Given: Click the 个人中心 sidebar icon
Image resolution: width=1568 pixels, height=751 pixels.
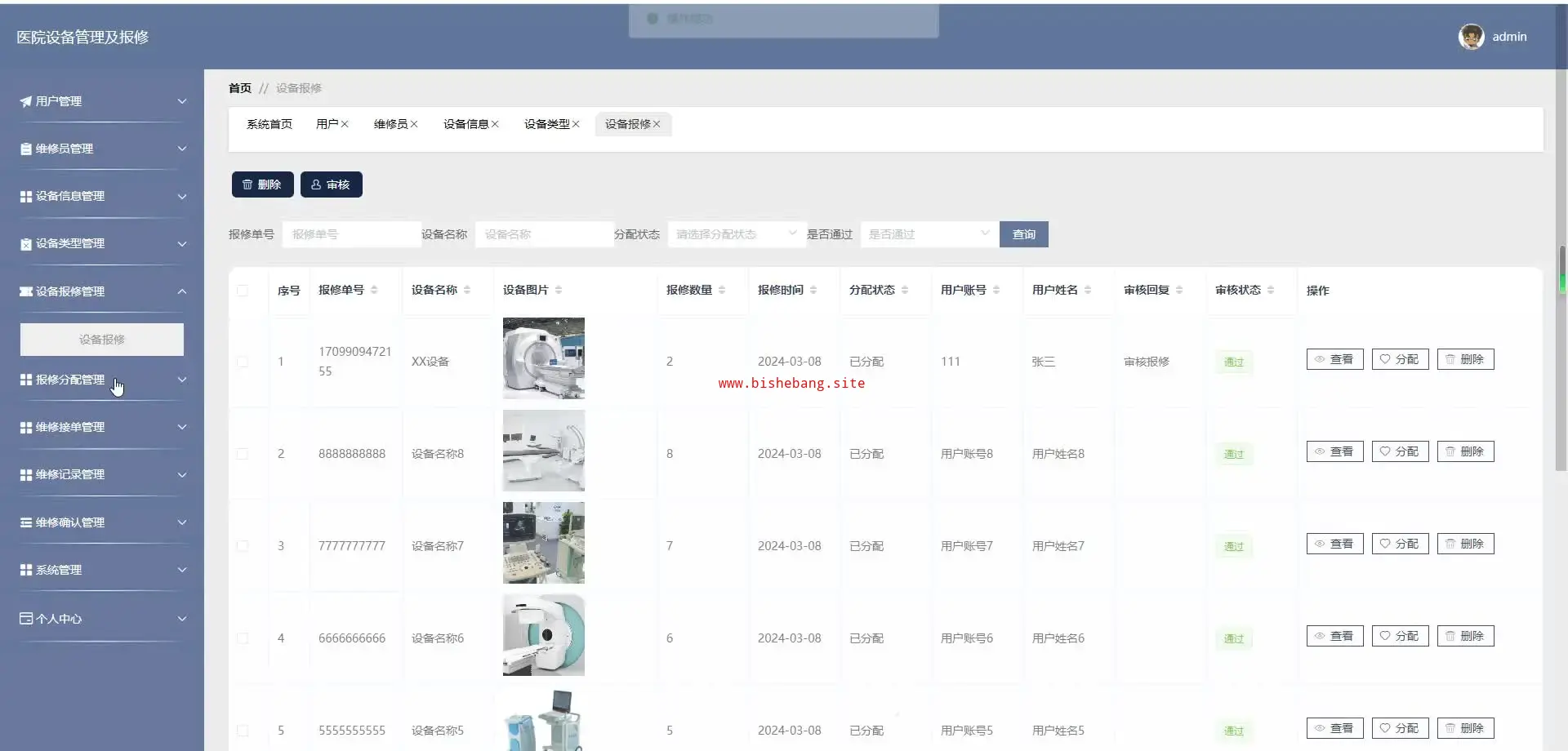Looking at the screenshot, I should [x=25, y=619].
